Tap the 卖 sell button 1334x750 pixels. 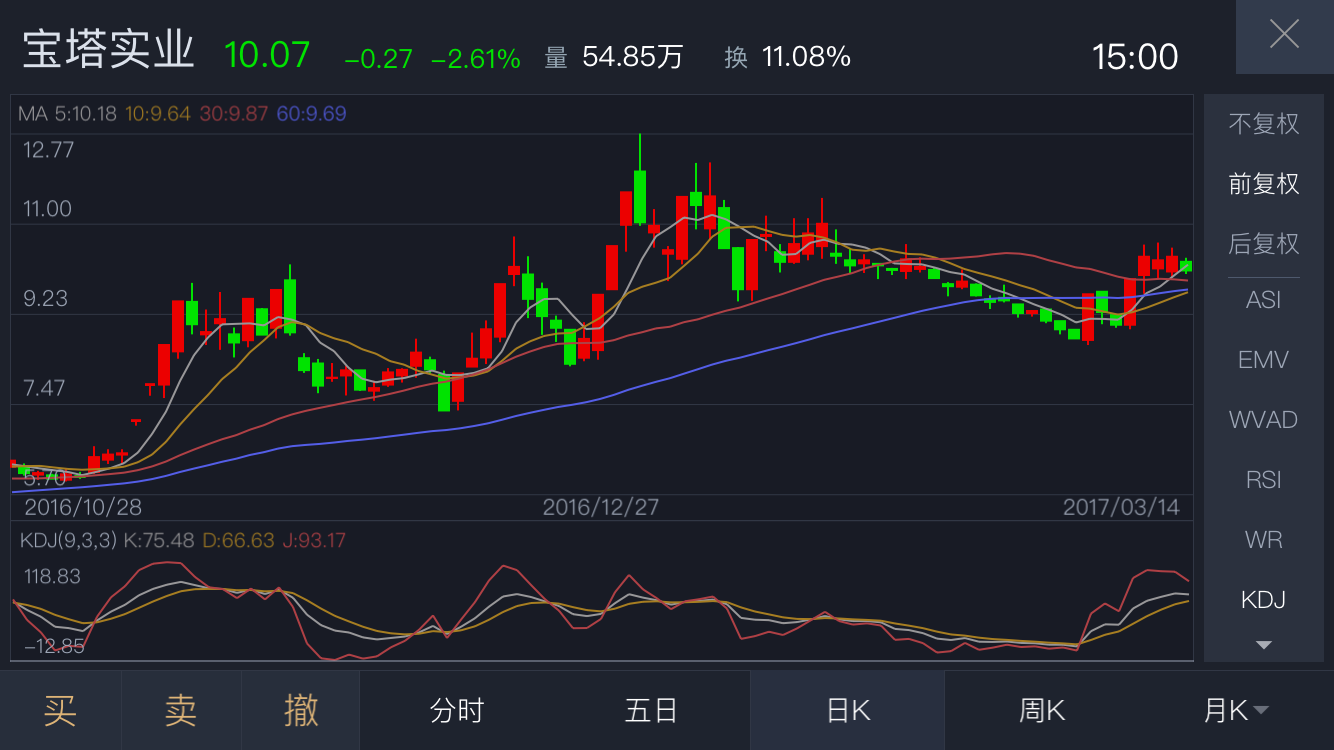(181, 710)
